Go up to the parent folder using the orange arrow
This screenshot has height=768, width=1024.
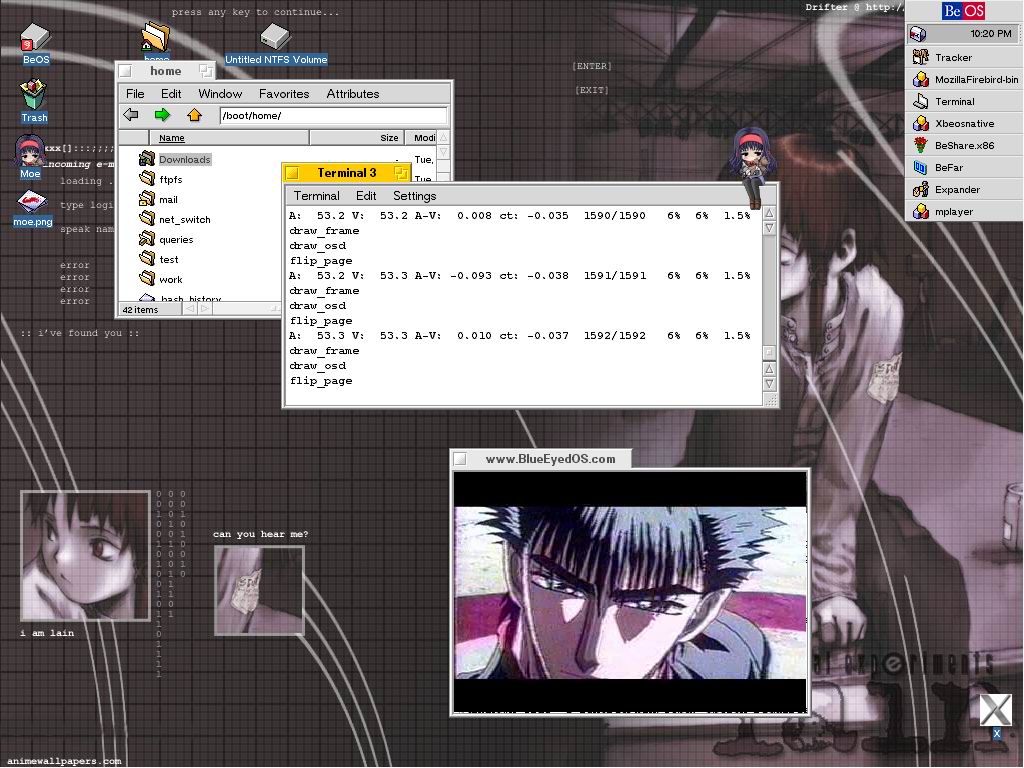click(x=194, y=116)
